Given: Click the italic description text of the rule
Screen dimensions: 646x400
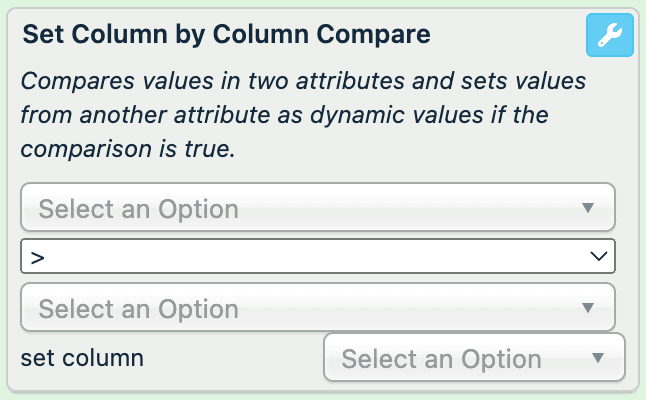Looking at the screenshot, I should click(285, 114).
